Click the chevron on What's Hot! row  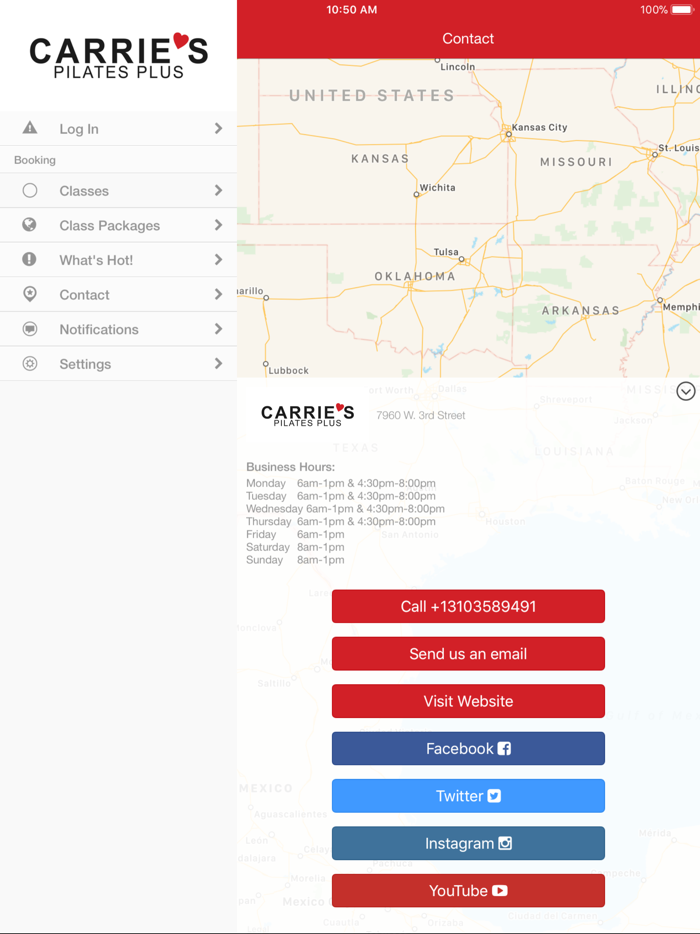pos(219,259)
